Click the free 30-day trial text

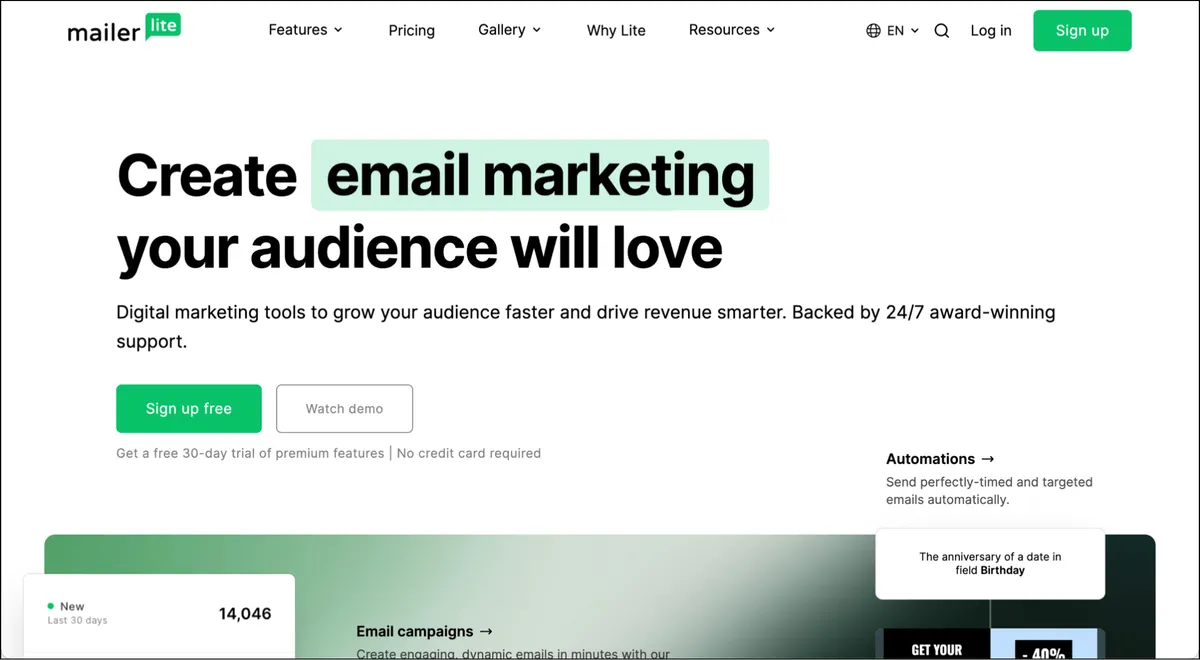click(x=250, y=453)
